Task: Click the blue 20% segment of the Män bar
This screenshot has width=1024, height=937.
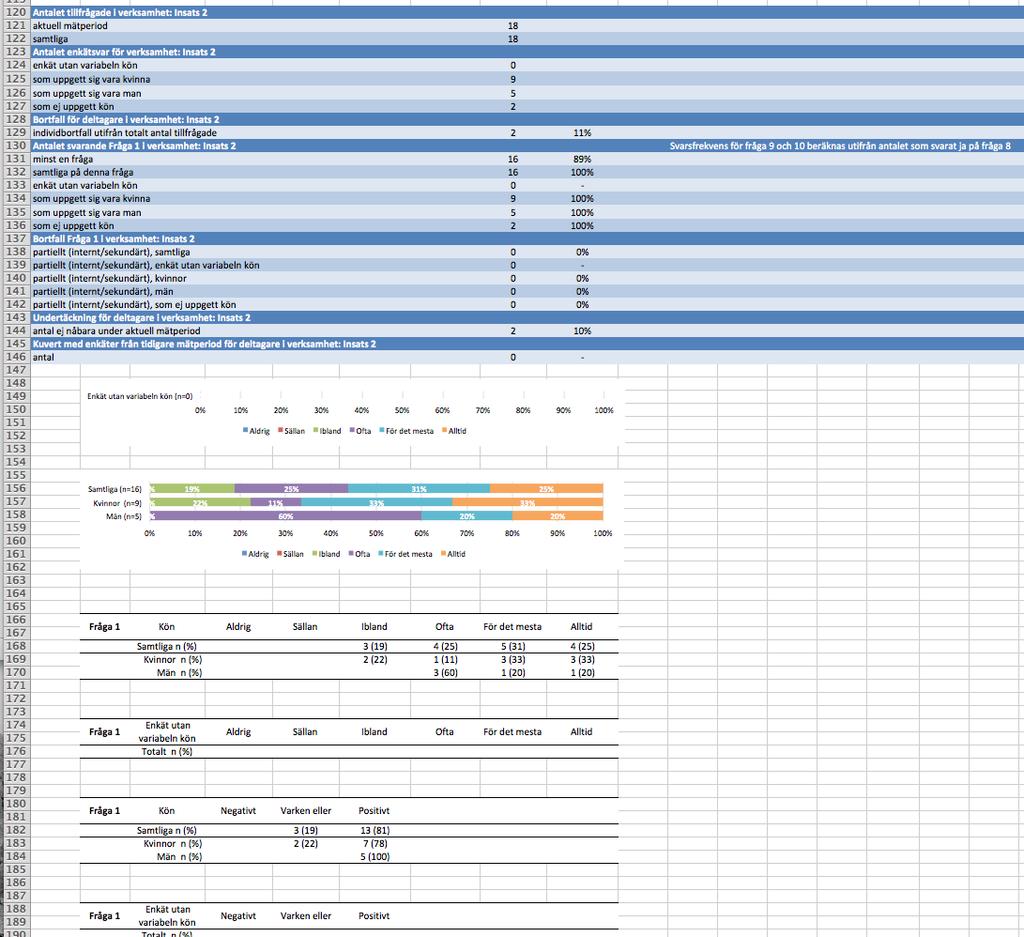Action: coord(467,516)
